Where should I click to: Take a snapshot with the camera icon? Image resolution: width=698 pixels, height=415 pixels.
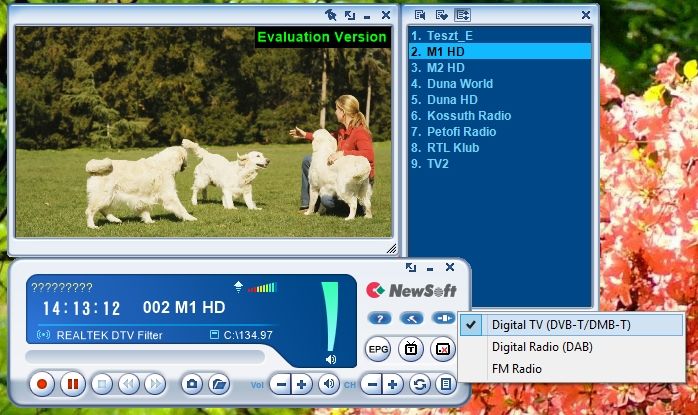pos(192,384)
